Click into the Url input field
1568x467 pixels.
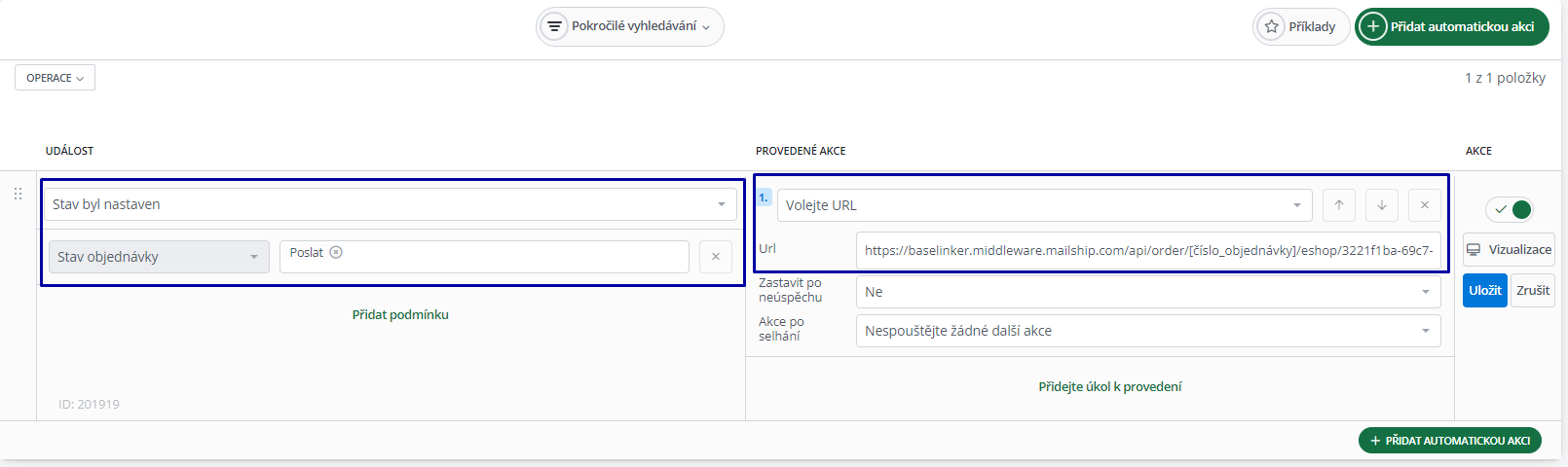tap(1147, 250)
